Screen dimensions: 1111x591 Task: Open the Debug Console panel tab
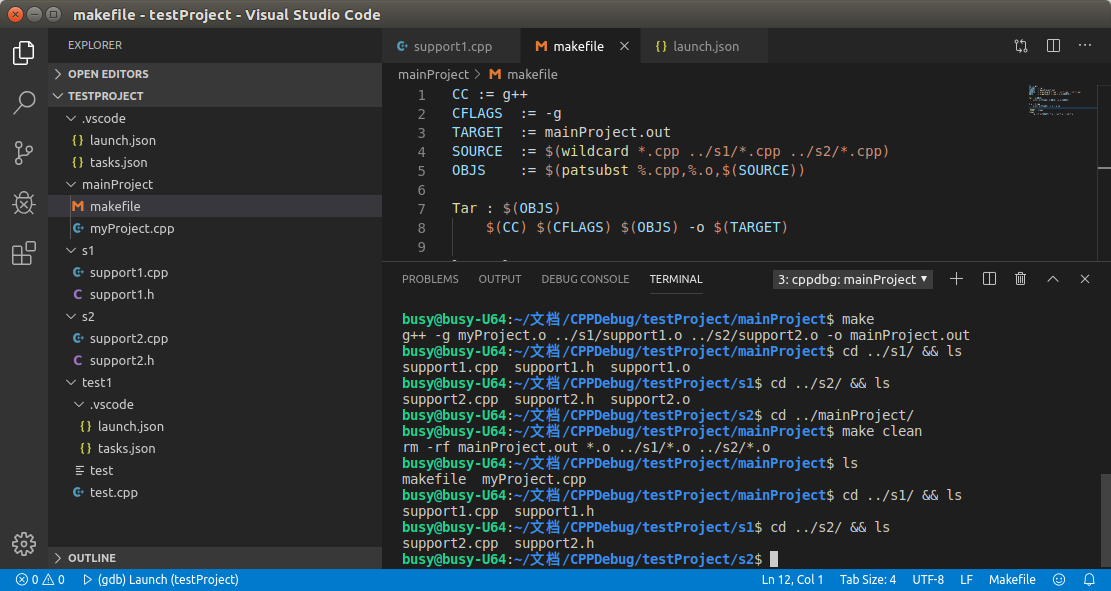pyautogui.click(x=585, y=279)
